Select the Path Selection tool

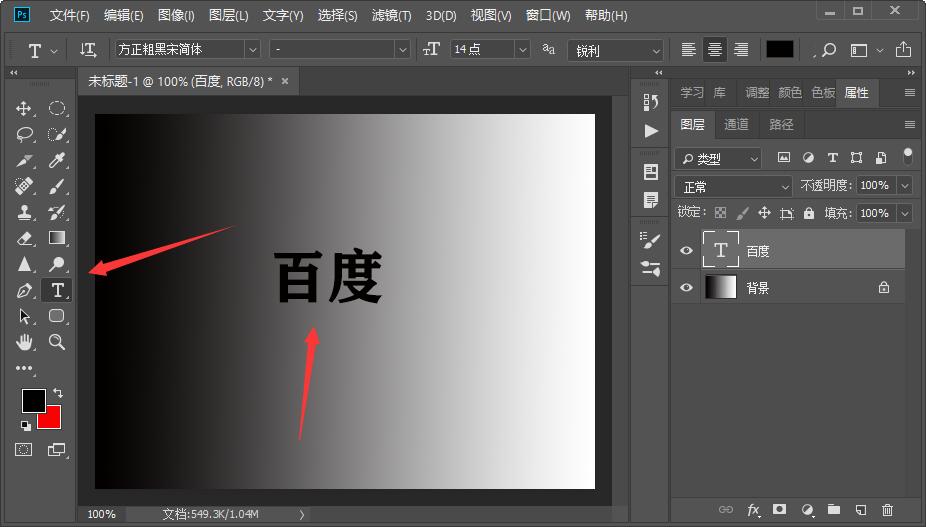(24, 316)
